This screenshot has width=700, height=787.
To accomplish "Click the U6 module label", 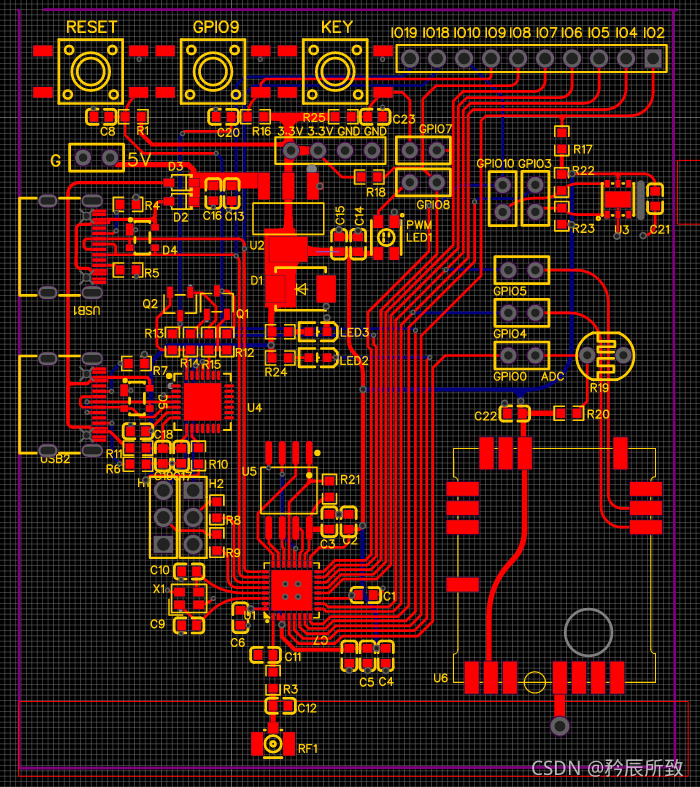I will click(440, 678).
